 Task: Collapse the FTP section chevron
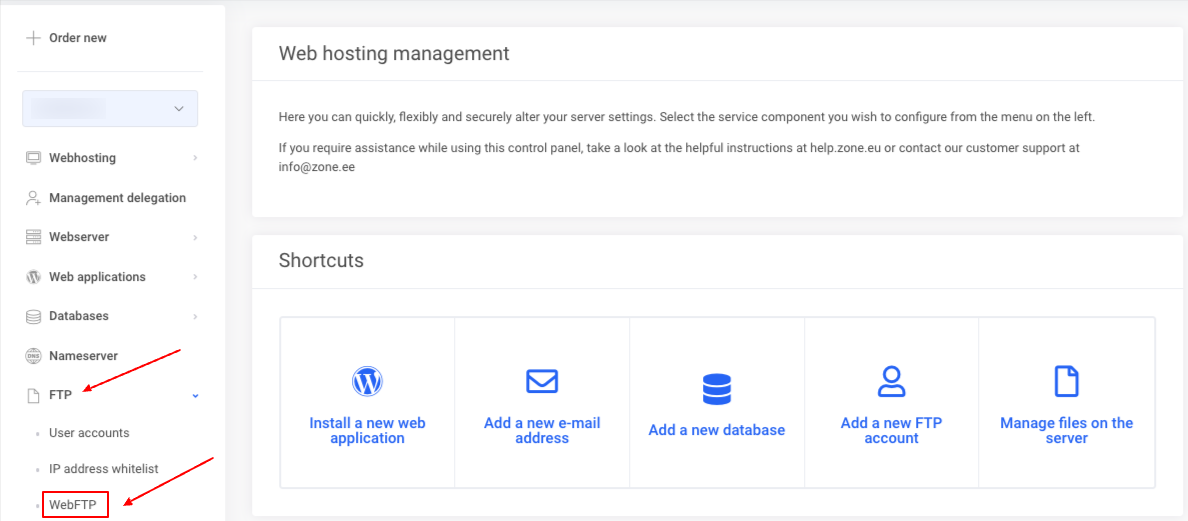[x=195, y=396]
